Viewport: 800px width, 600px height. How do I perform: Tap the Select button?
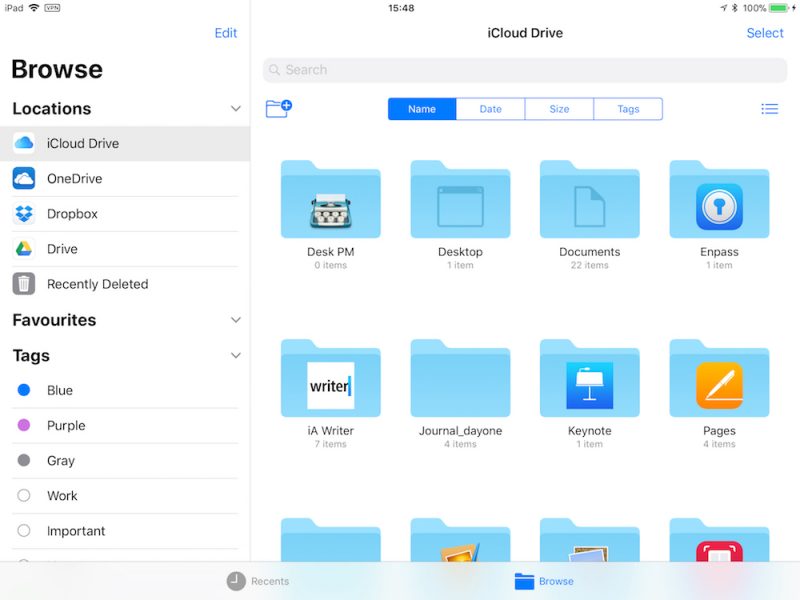tap(765, 32)
